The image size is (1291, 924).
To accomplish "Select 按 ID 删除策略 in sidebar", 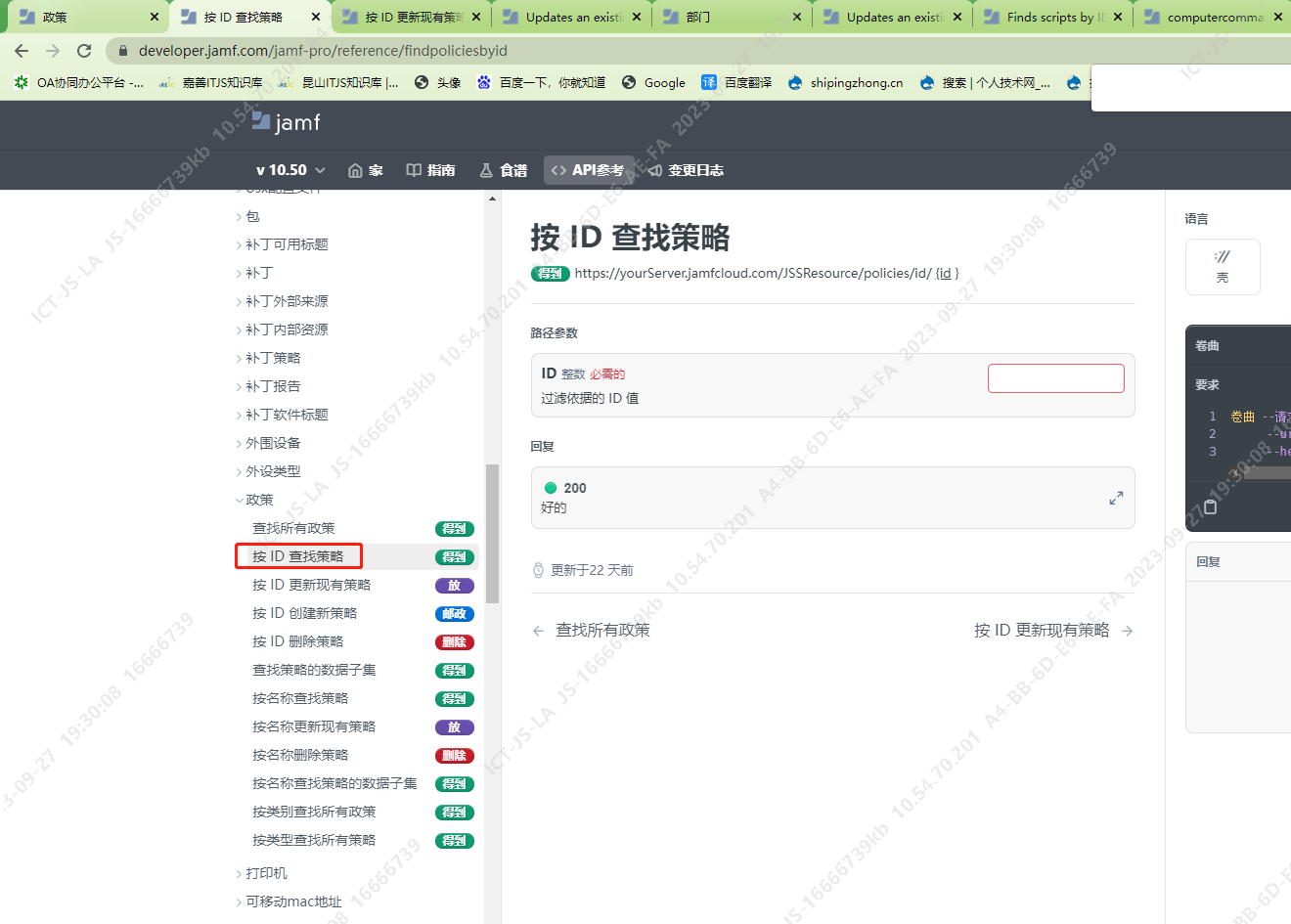I will (298, 641).
